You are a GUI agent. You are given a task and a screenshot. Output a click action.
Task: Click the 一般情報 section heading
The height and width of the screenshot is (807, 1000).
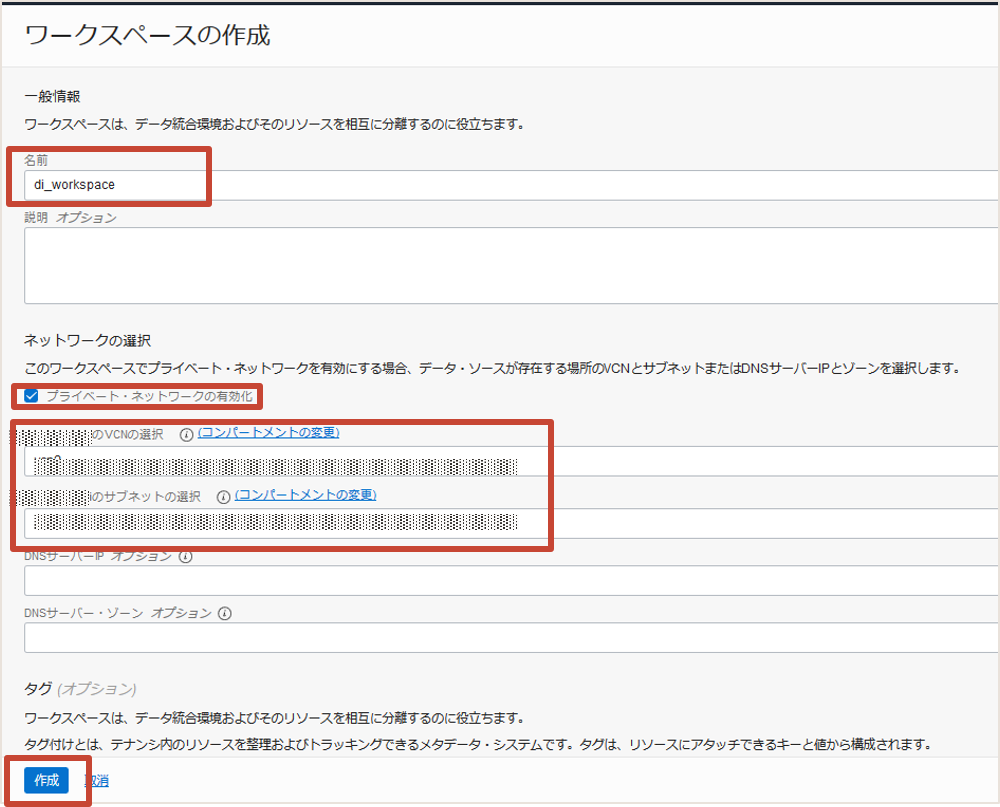tap(52, 97)
